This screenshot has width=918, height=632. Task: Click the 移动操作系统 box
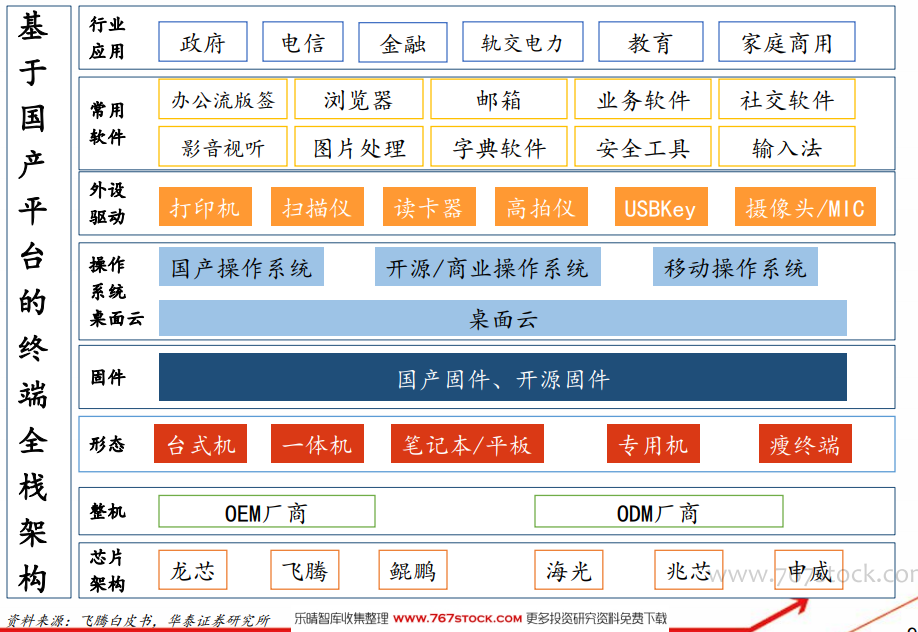click(x=735, y=267)
